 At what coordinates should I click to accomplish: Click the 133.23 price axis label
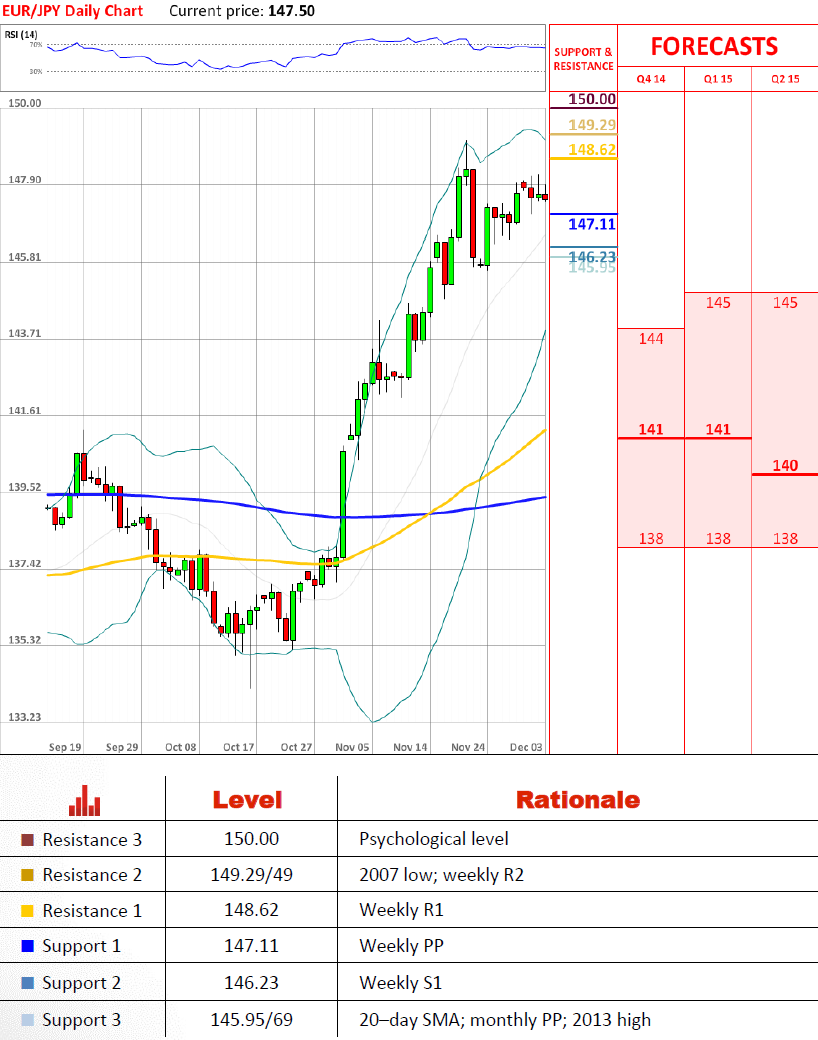coord(25,717)
